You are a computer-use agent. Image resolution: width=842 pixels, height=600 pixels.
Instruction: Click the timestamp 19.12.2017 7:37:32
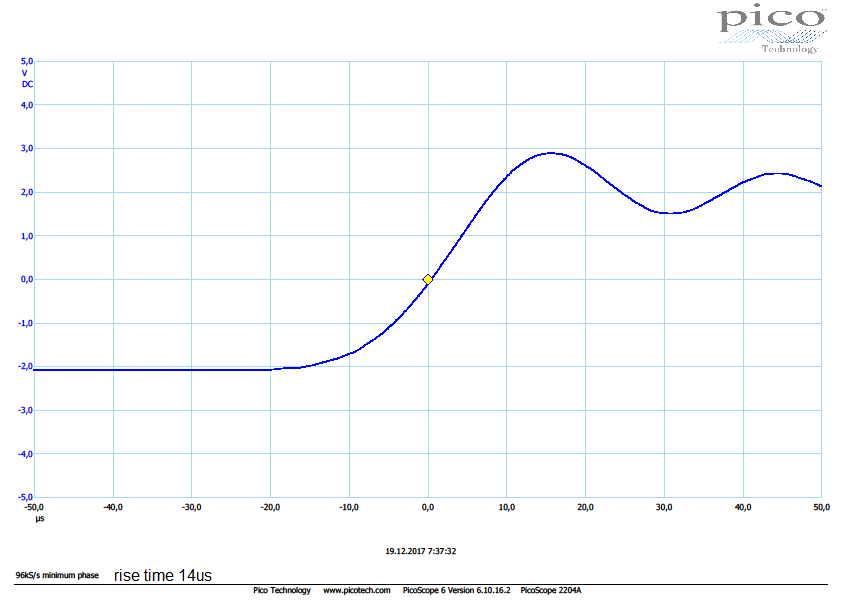420,551
